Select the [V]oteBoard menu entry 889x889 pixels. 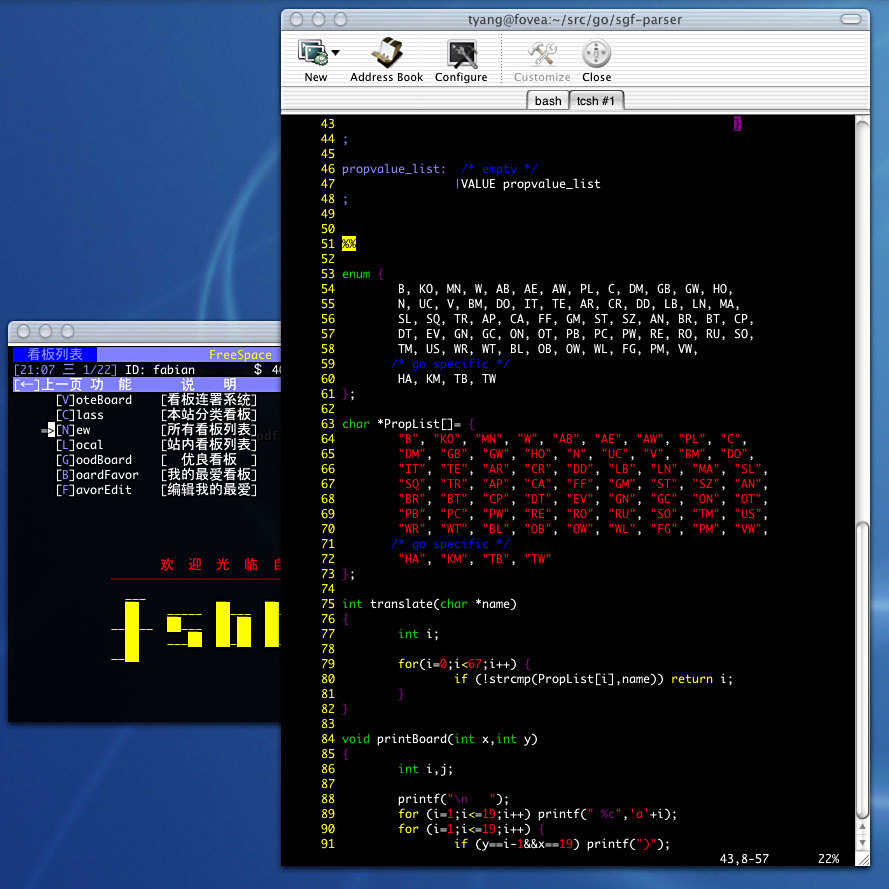[x=94, y=399]
